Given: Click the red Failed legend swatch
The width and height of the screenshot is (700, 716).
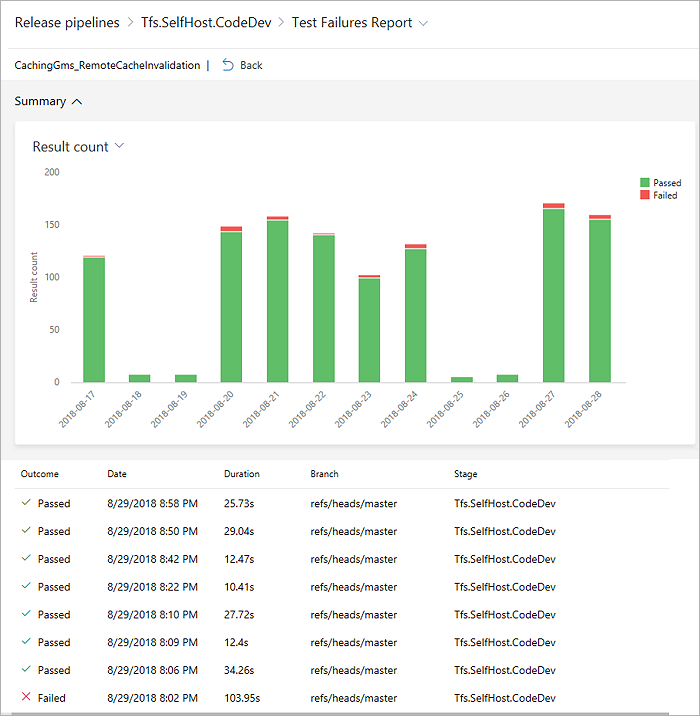Looking at the screenshot, I should 645,196.
